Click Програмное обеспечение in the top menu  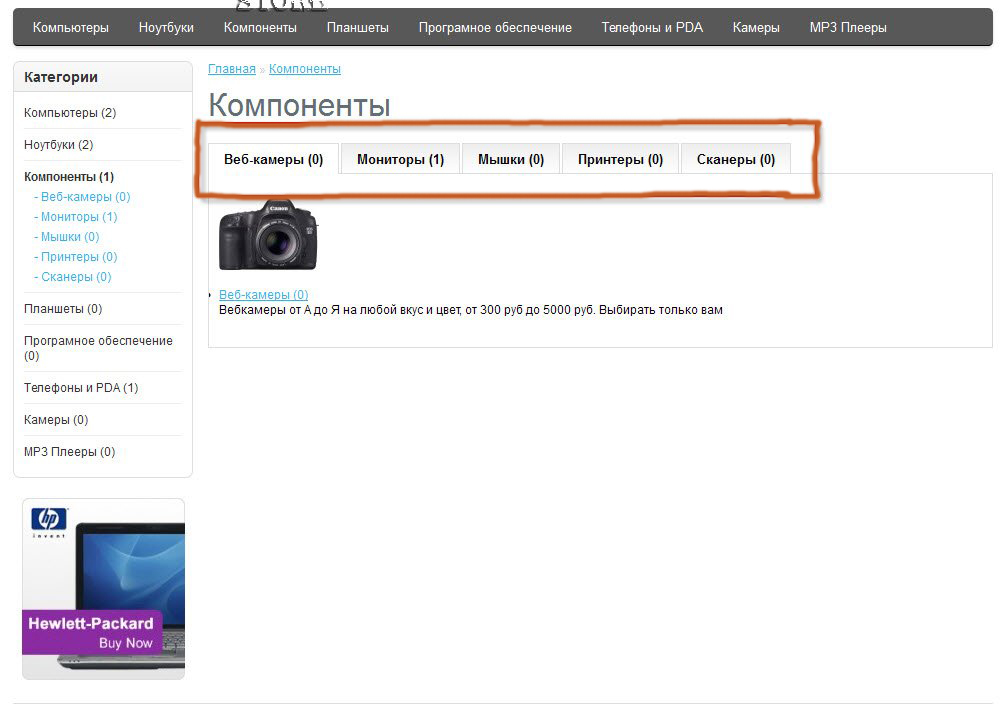tap(495, 28)
